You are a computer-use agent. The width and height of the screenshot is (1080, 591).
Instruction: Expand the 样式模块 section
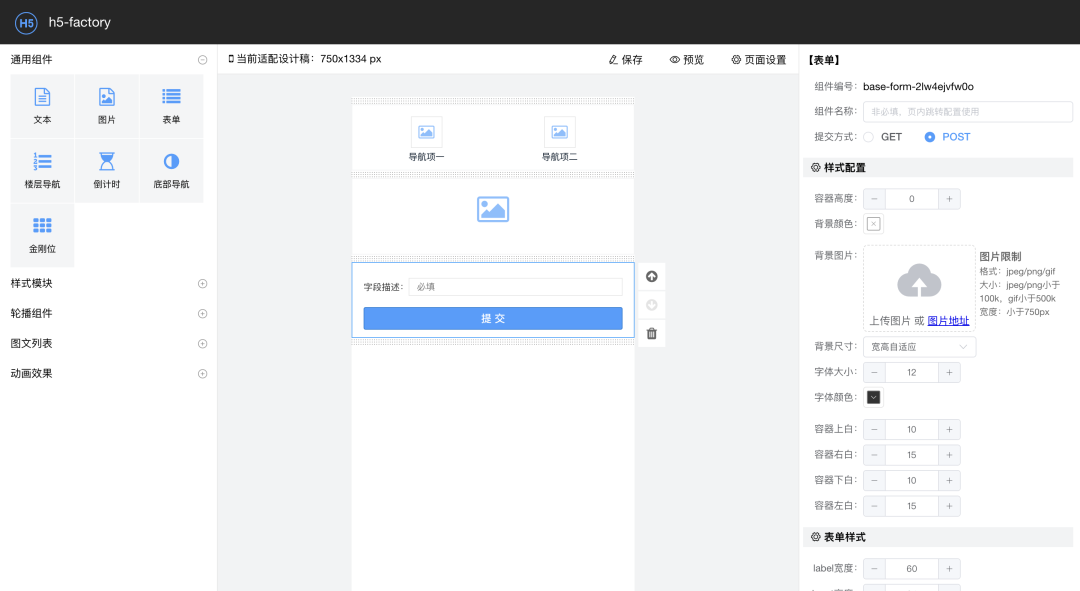(x=202, y=284)
